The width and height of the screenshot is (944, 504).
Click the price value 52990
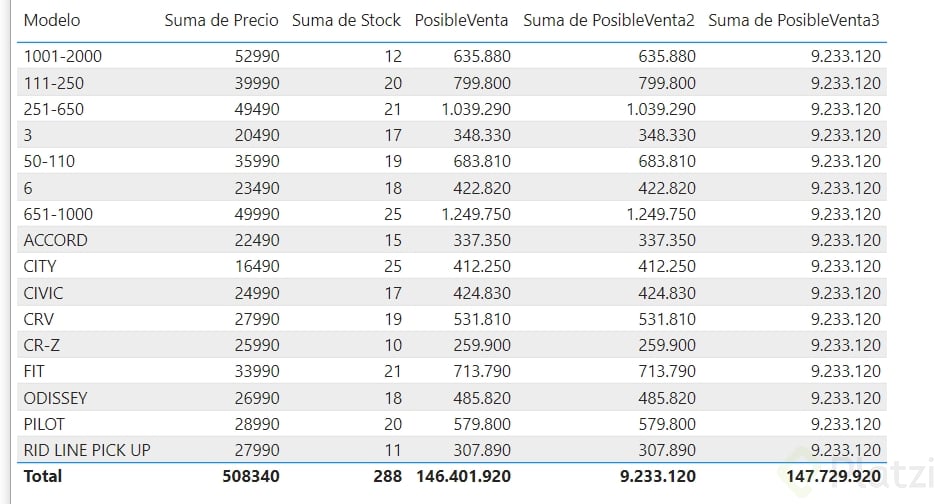[257, 56]
